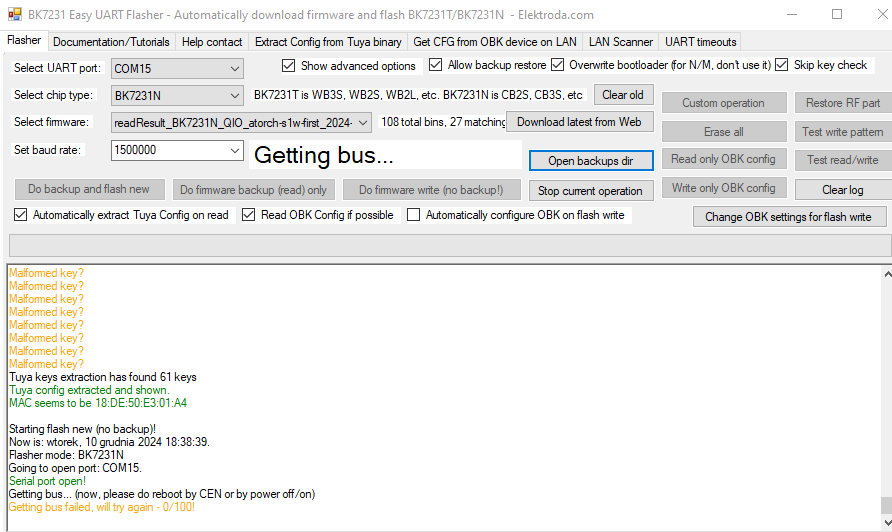The image size is (892, 532).
Task: Click log line 'Serial port open!'
Action: click(x=47, y=481)
